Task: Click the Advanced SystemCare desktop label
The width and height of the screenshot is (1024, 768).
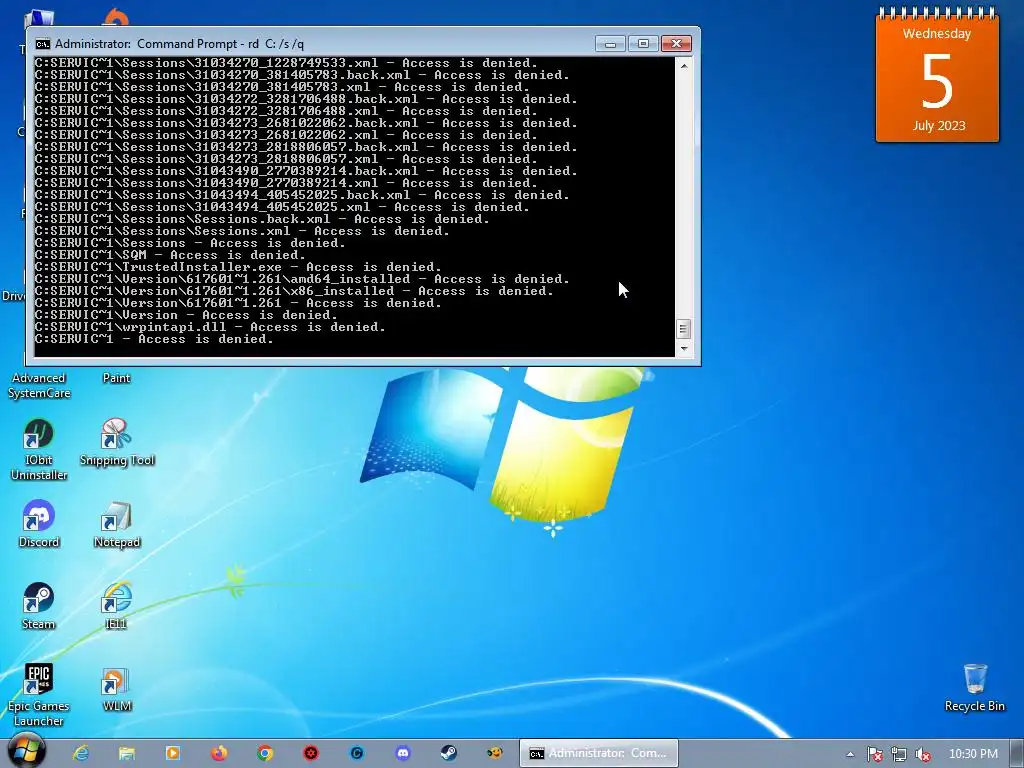Action: pos(39,385)
